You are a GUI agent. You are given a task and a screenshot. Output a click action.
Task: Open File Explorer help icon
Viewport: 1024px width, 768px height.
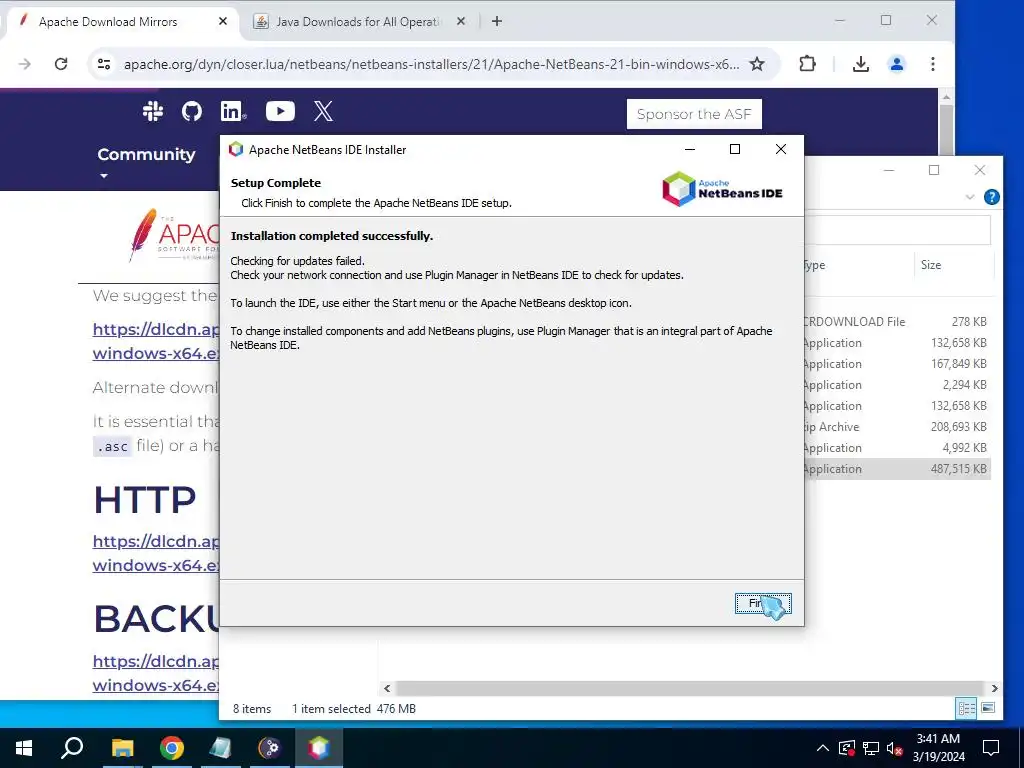coord(991,197)
